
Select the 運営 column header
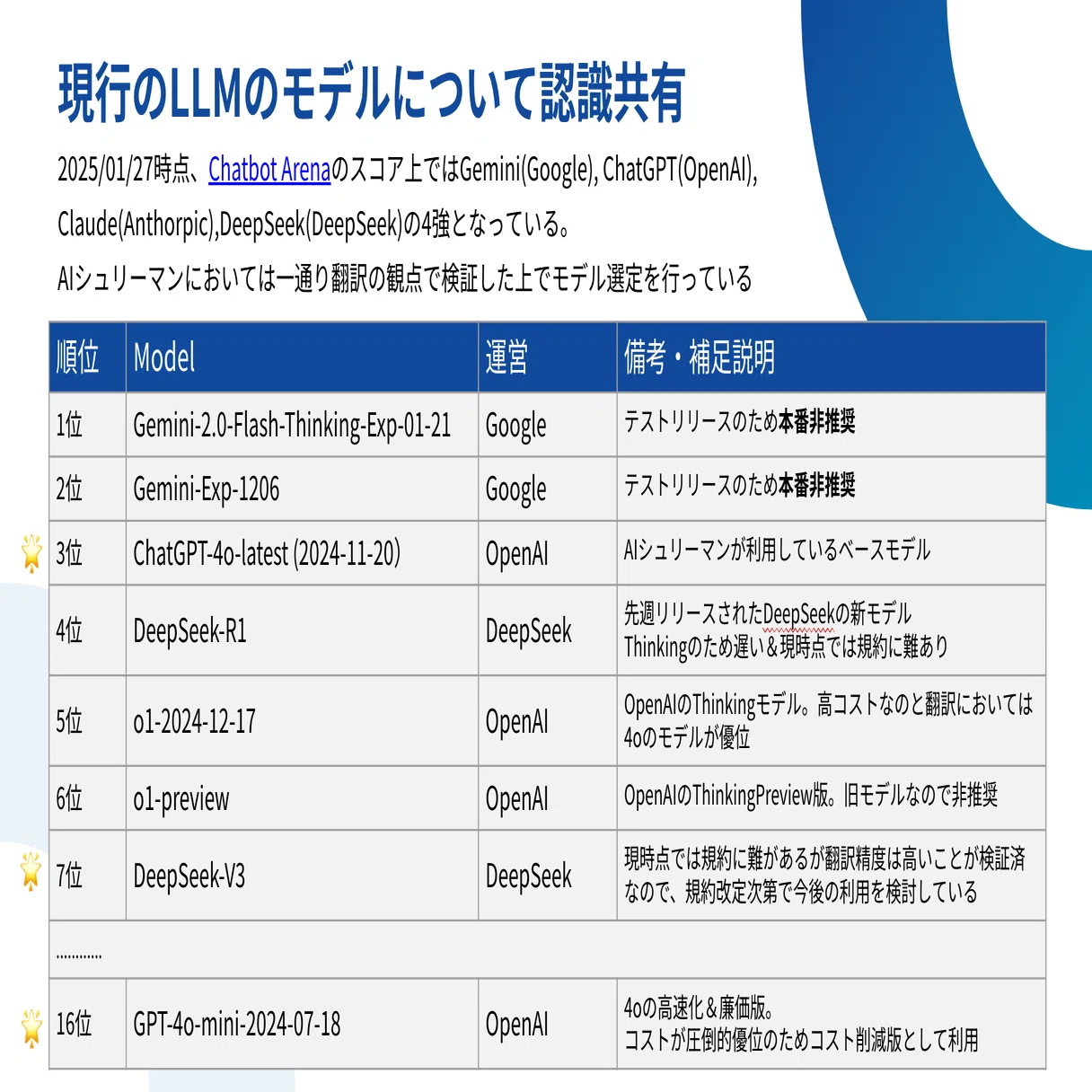pos(548,357)
